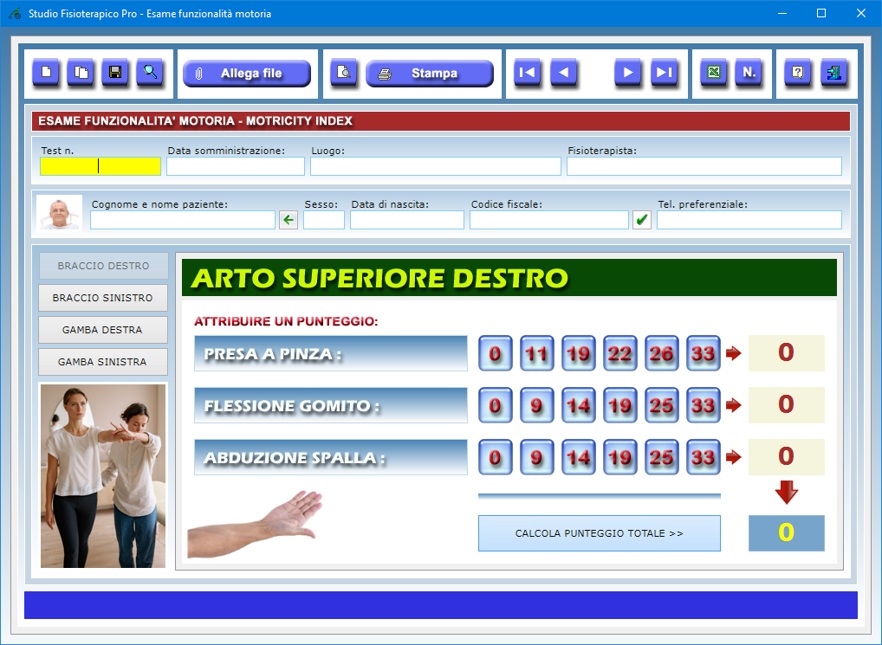882x645 pixels.
Task: Set Presa a pinza score to 22
Action: point(620,353)
